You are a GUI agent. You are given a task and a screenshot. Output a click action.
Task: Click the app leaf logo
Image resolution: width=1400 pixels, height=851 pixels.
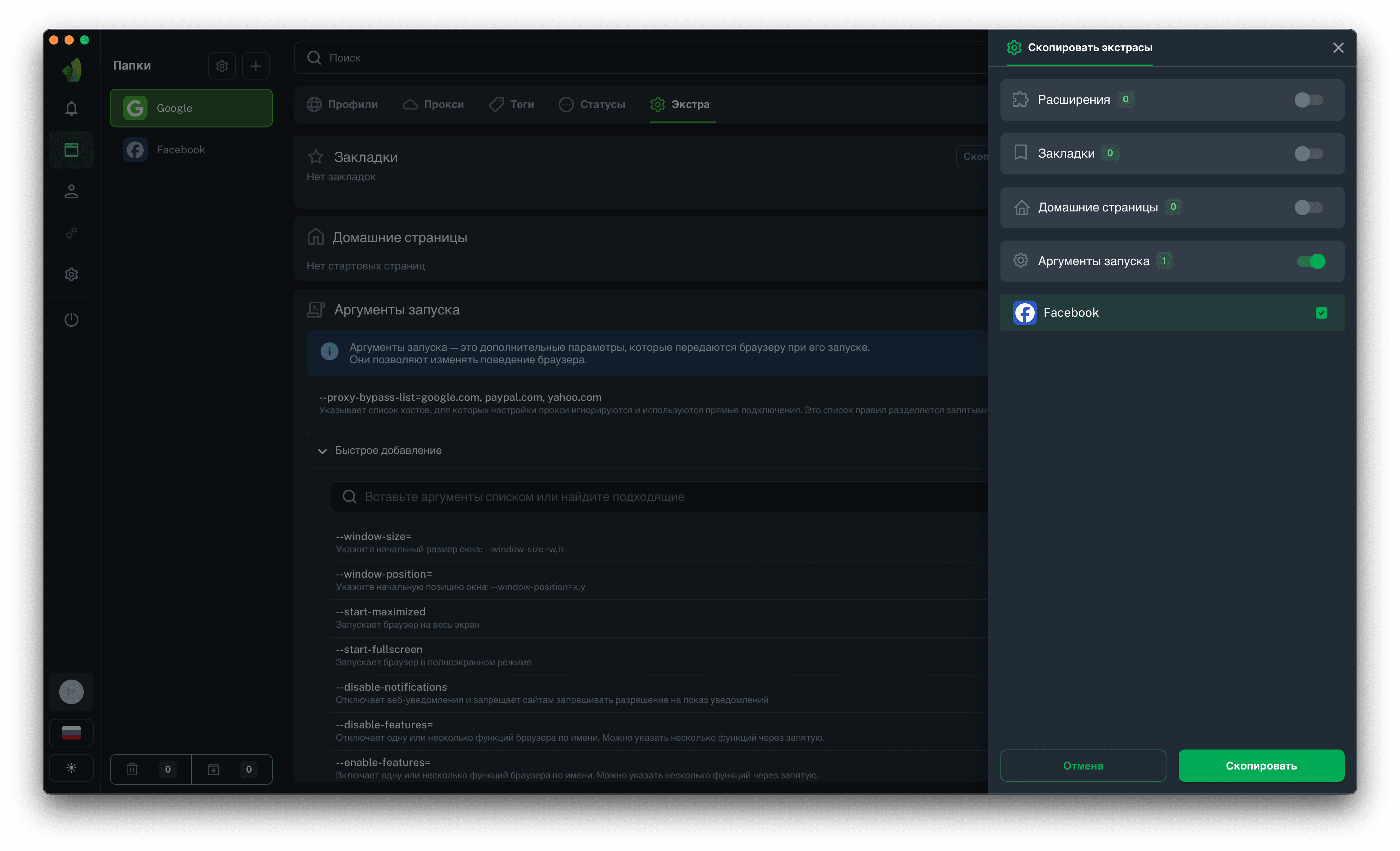coord(72,70)
